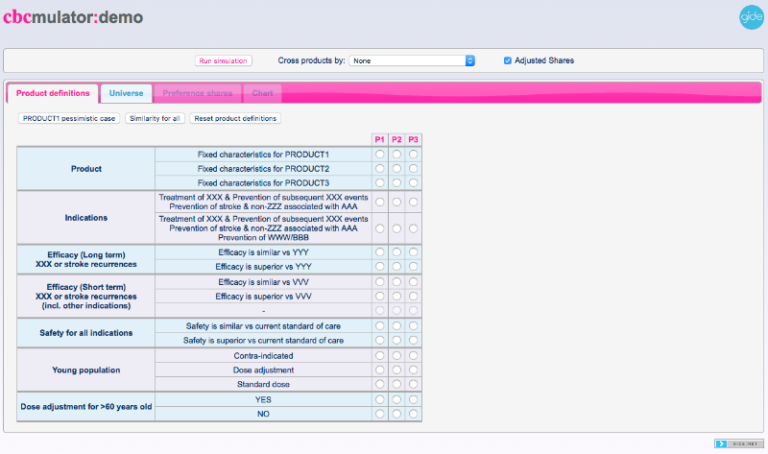Viewport: 768px width, 454px height.
Task: Click the cbcmulator:demo logo
Action: click(72, 17)
